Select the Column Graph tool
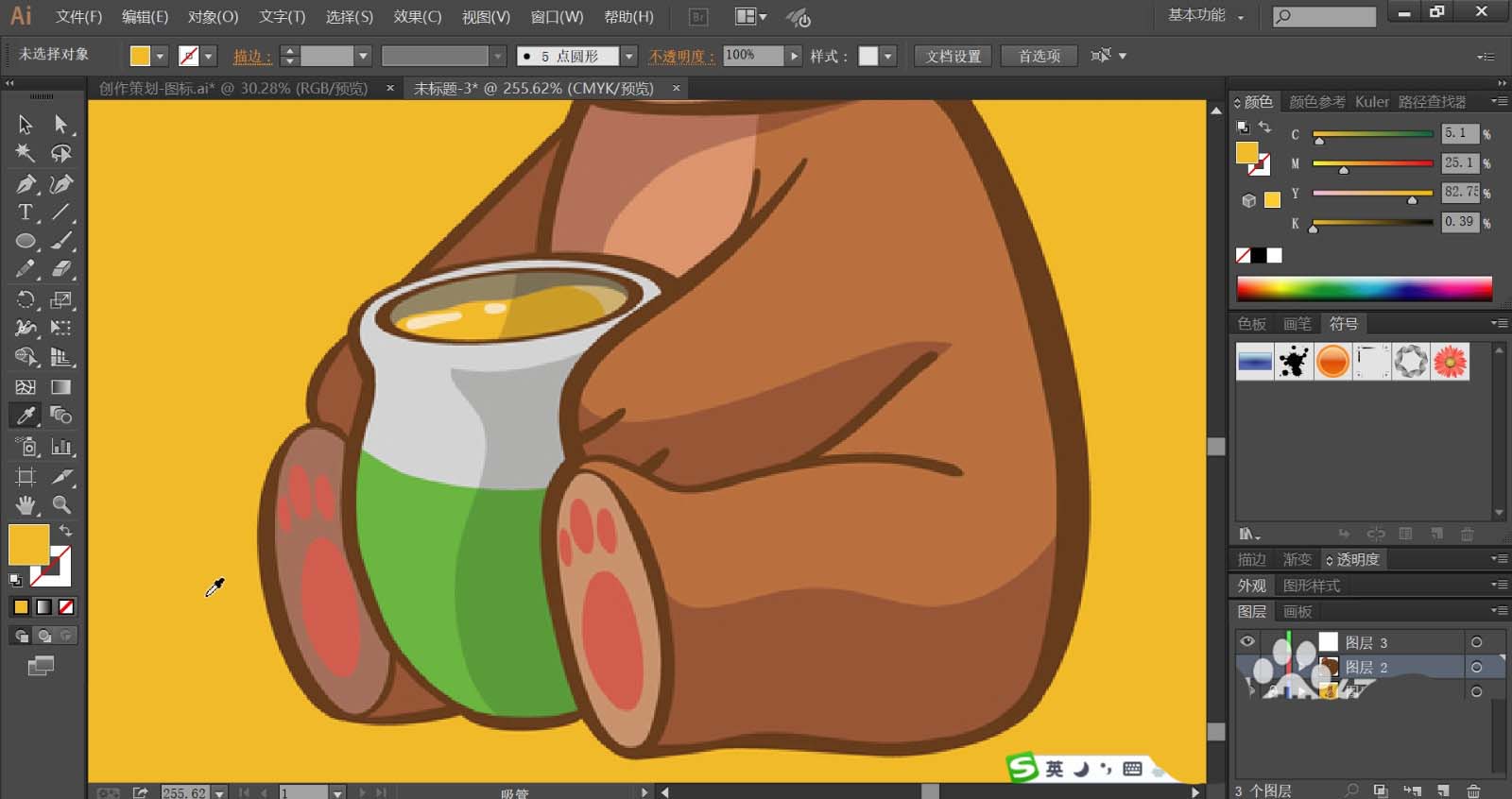Image resolution: width=1512 pixels, height=799 pixels. tap(61, 447)
